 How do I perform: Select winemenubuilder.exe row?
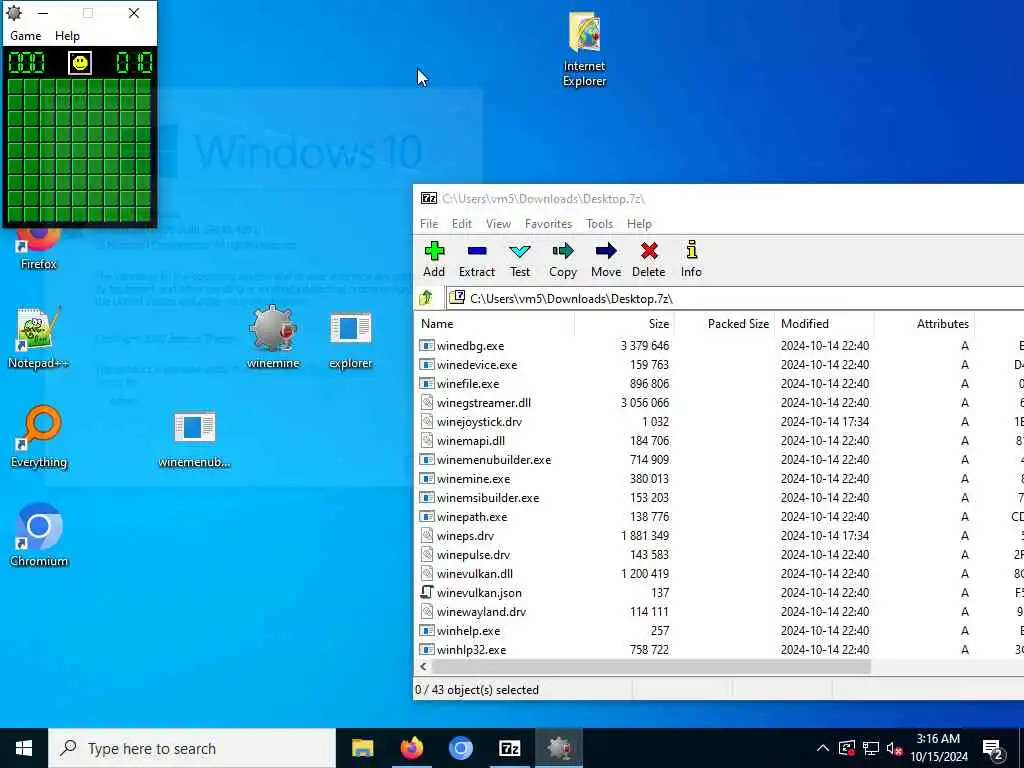pyautogui.click(x=718, y=460)
